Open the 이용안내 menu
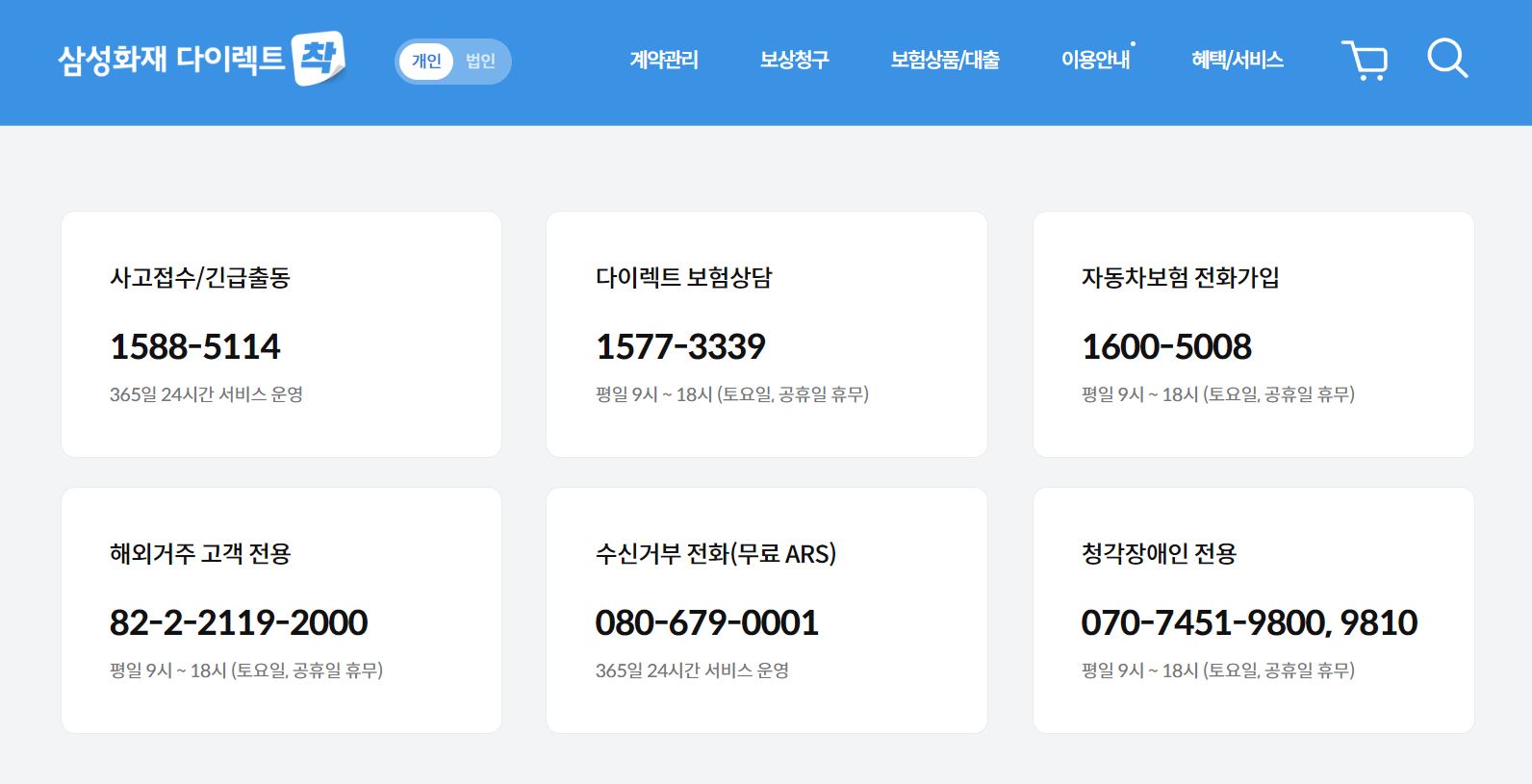The image size is (1532, 784). click(1096, 60)
